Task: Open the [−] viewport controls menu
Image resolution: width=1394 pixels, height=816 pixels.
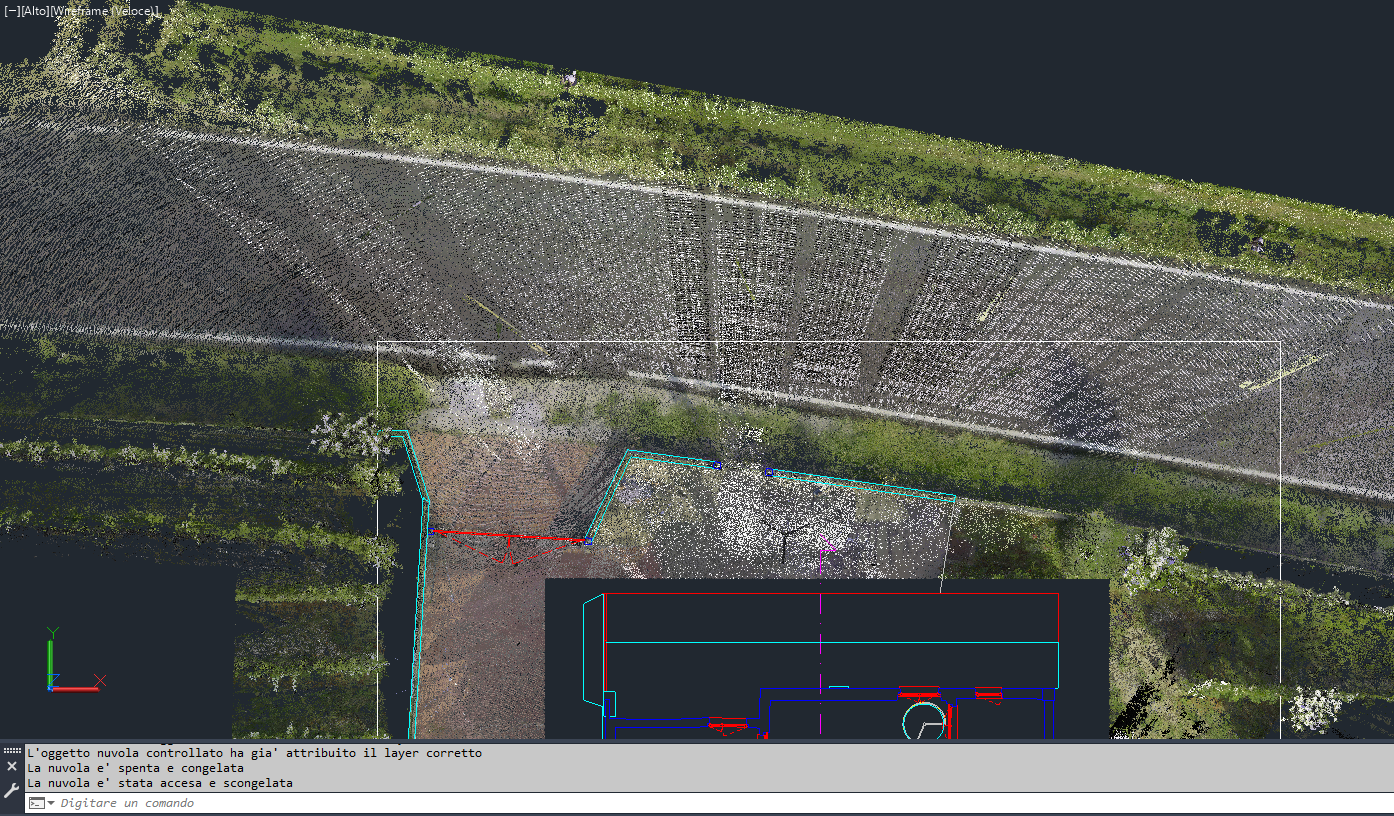Action: pyautogui.click(x=11, y=10)
